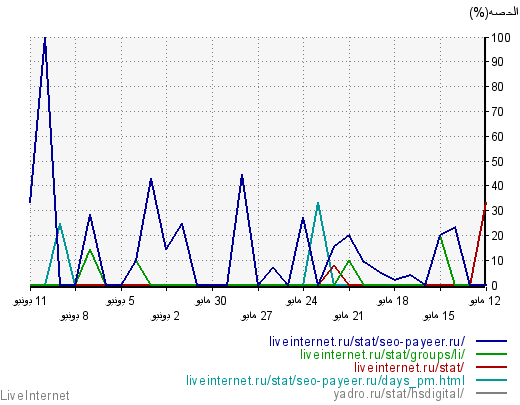Click the date label with 27
The width and height of the screenshot is (520, 405).
point(256,316)
